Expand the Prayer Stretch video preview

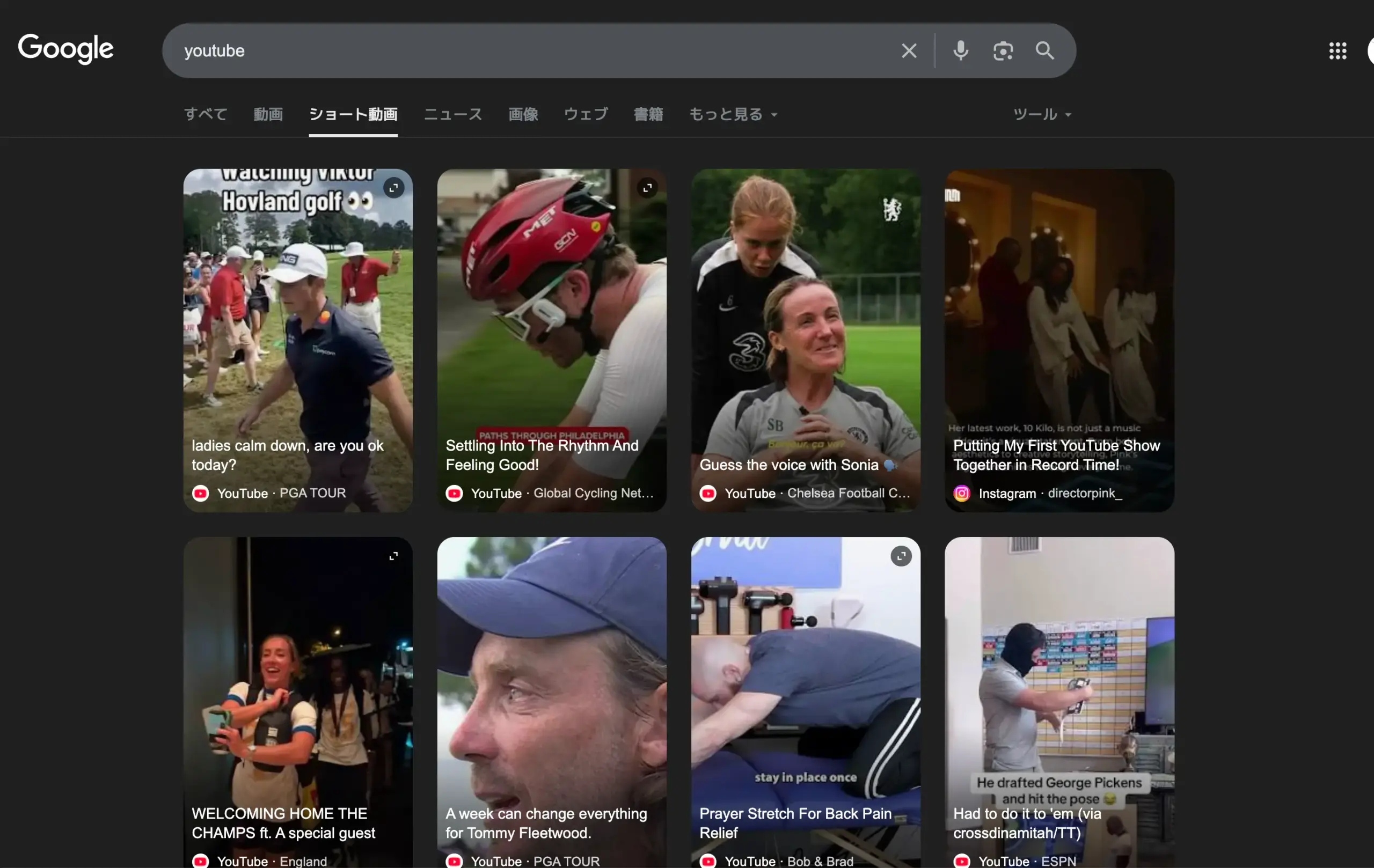902,556
